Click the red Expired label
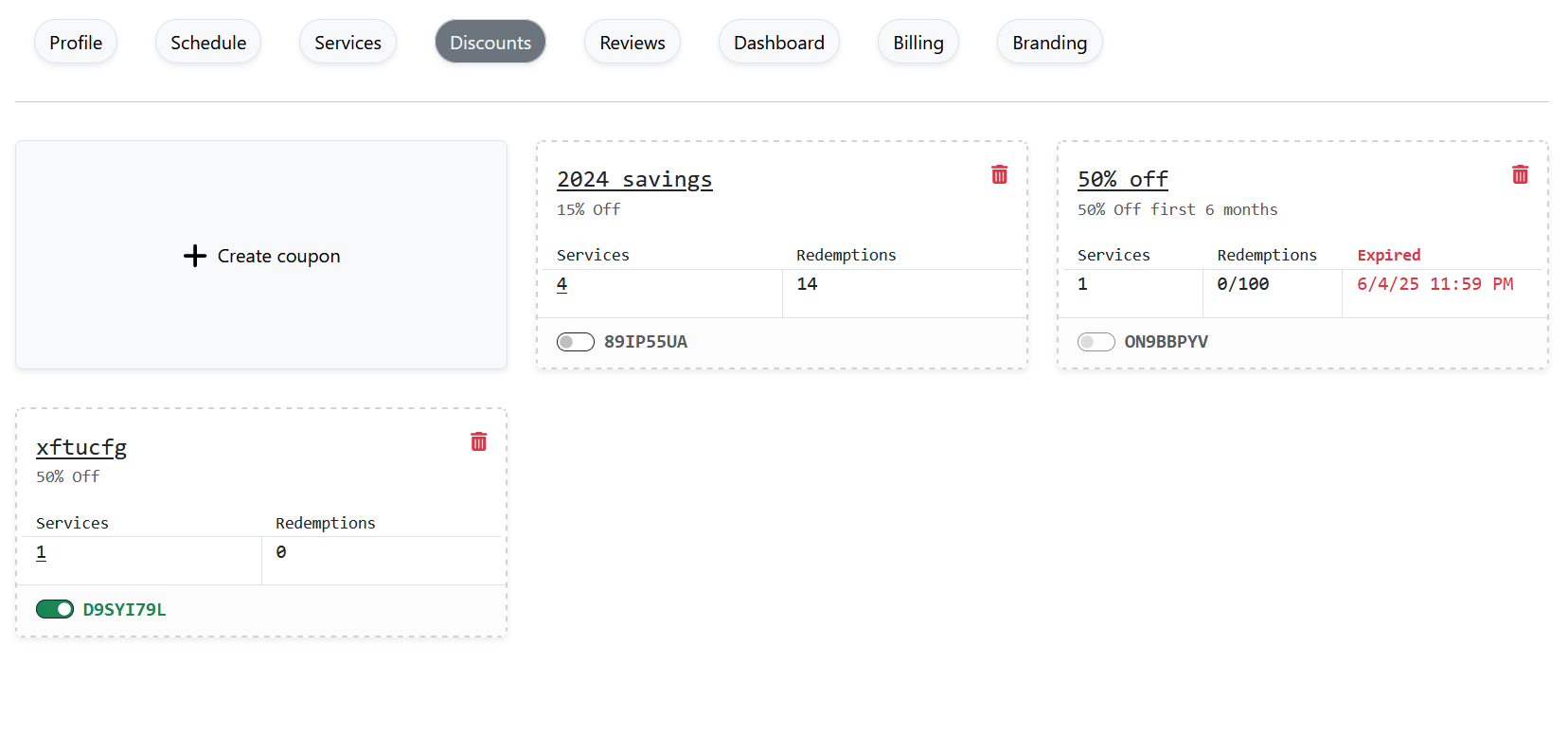 pos(1389,255)
